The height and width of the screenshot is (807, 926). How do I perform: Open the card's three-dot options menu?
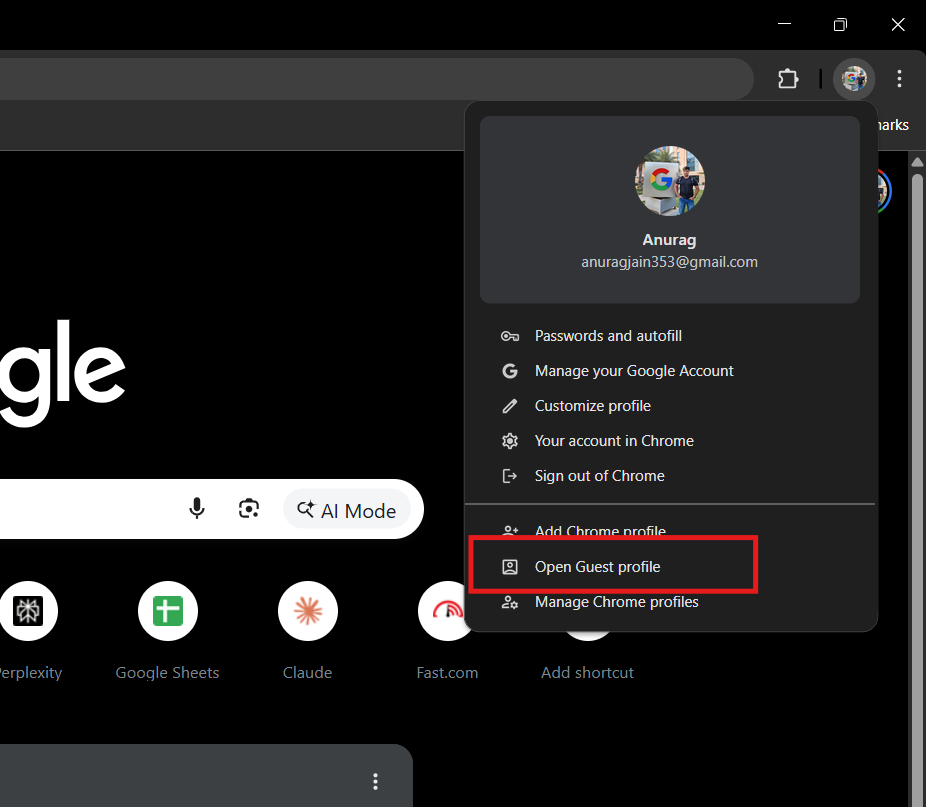[x=375, y=781]
